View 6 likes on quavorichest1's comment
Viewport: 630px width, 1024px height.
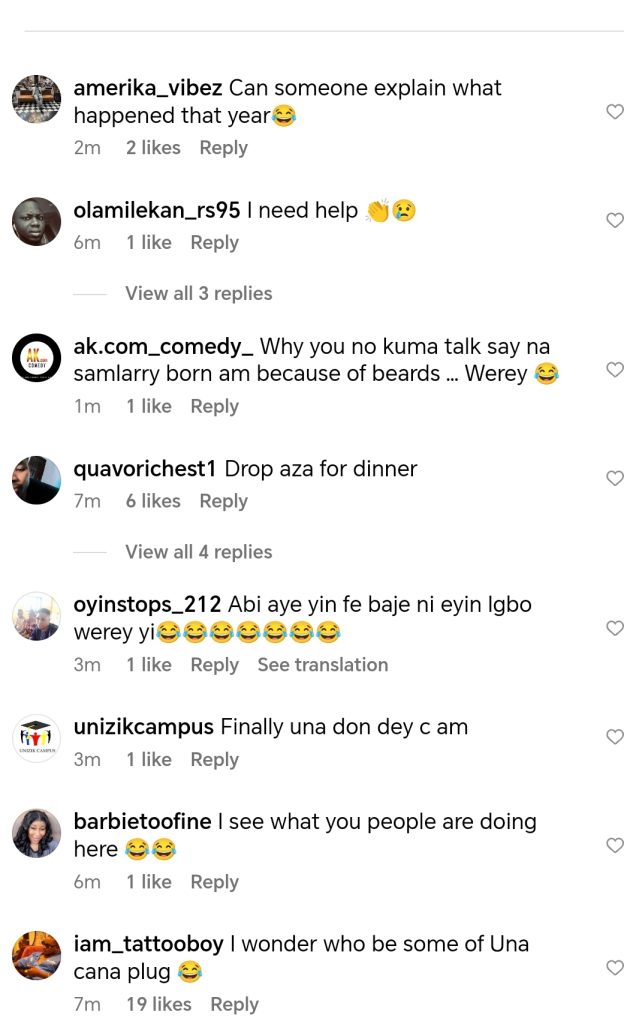[153, 501]
